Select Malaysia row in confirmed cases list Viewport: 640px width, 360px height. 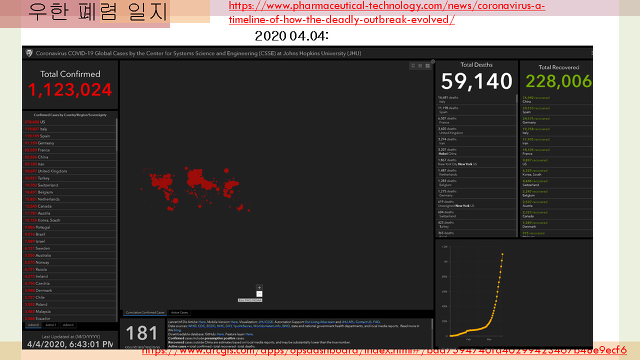pos(70,311)
